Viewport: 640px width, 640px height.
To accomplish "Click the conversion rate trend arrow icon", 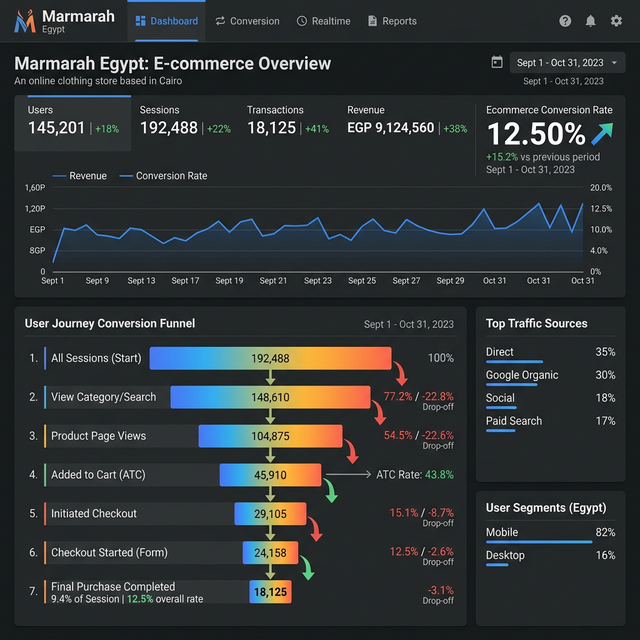I will [602, 134].
